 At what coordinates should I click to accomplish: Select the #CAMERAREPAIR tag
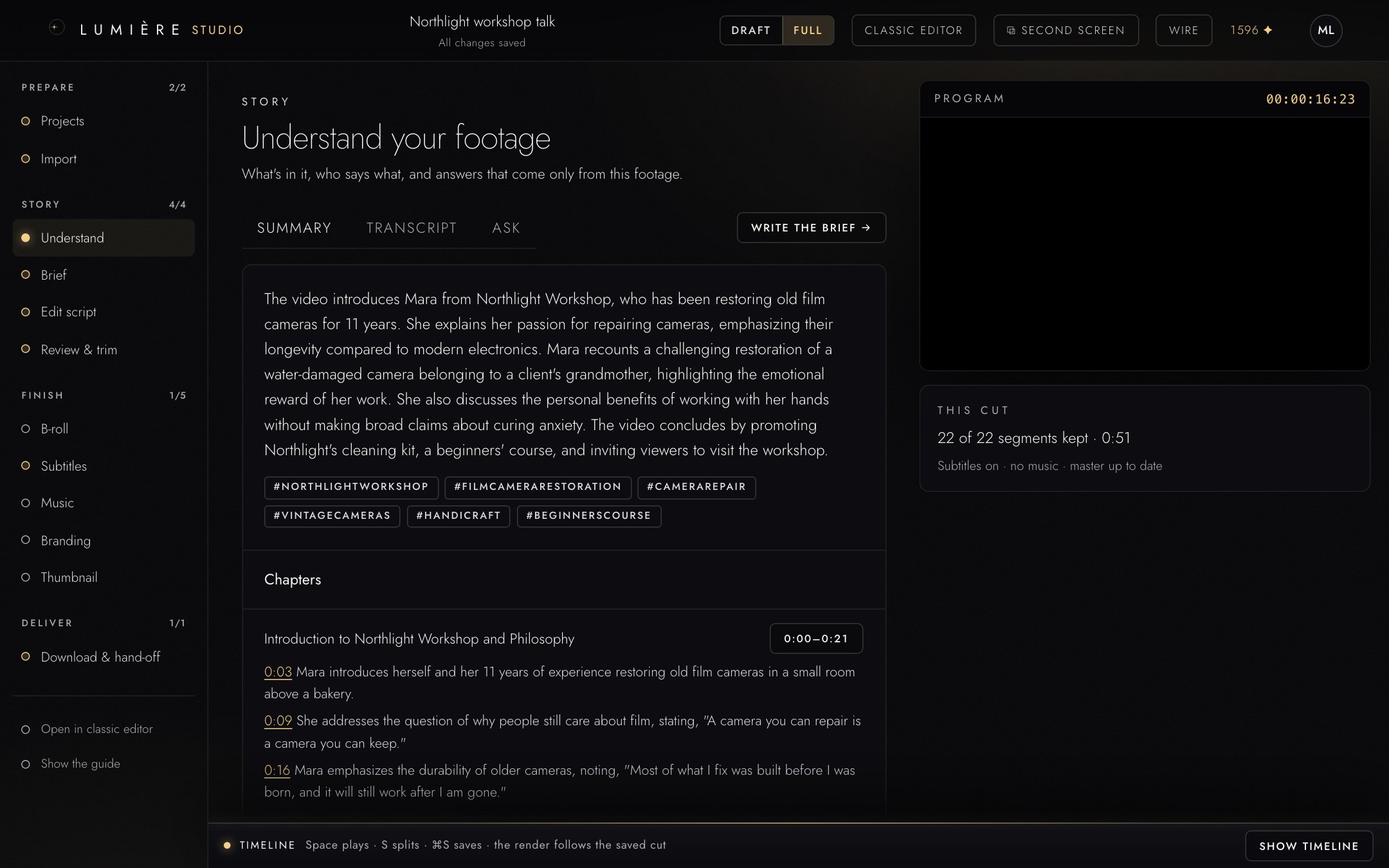696,487
